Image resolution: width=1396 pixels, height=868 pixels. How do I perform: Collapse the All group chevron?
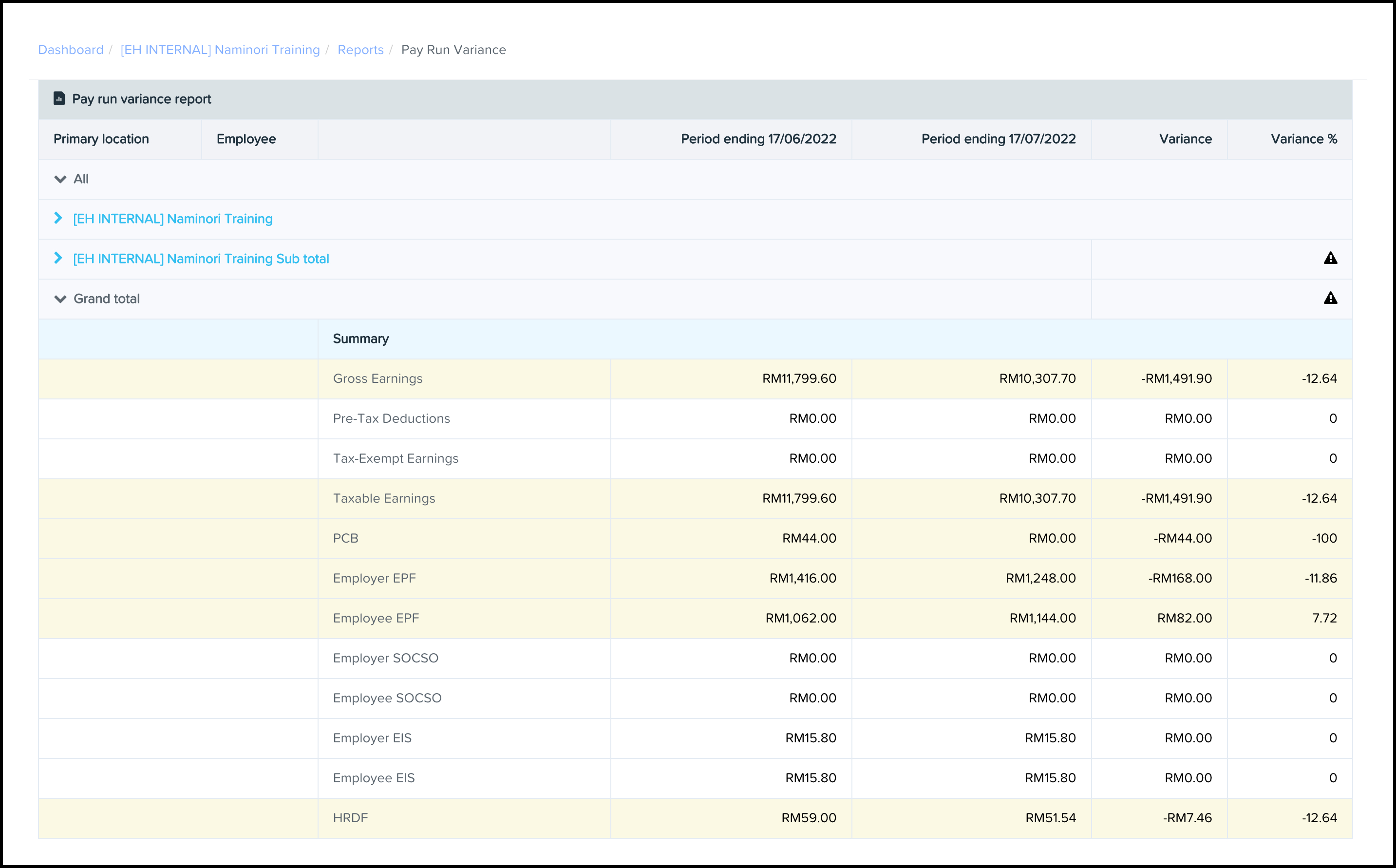click(60, 179)
